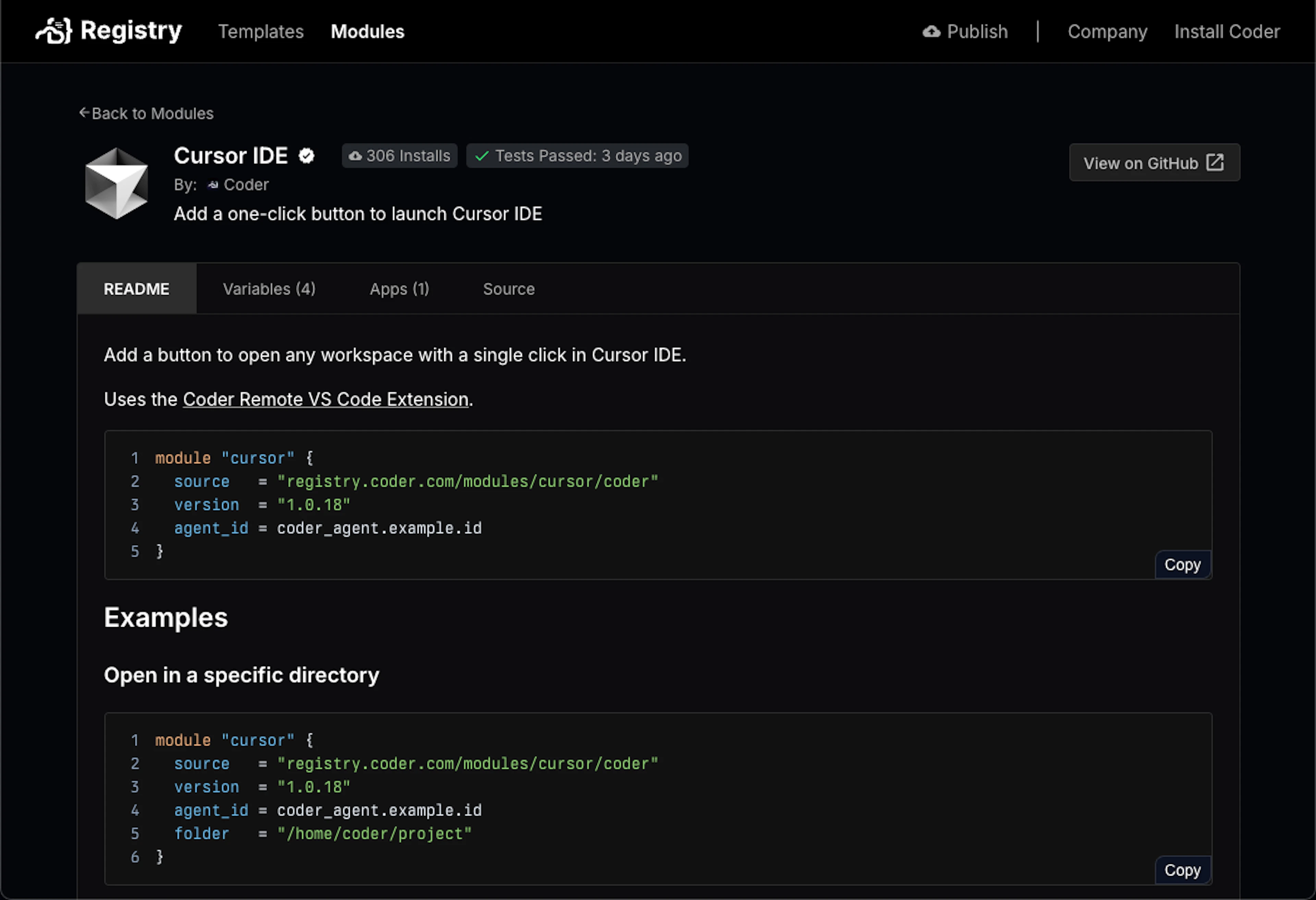Click the Cursor IDE cube logo
Image resolution: width=1316 pixels, height=900 pixels.
[117, 183]
